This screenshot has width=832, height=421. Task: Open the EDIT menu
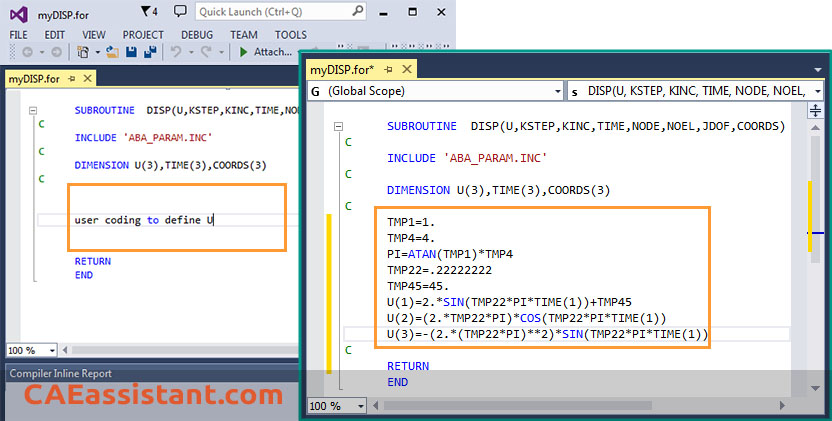[55, 35]
